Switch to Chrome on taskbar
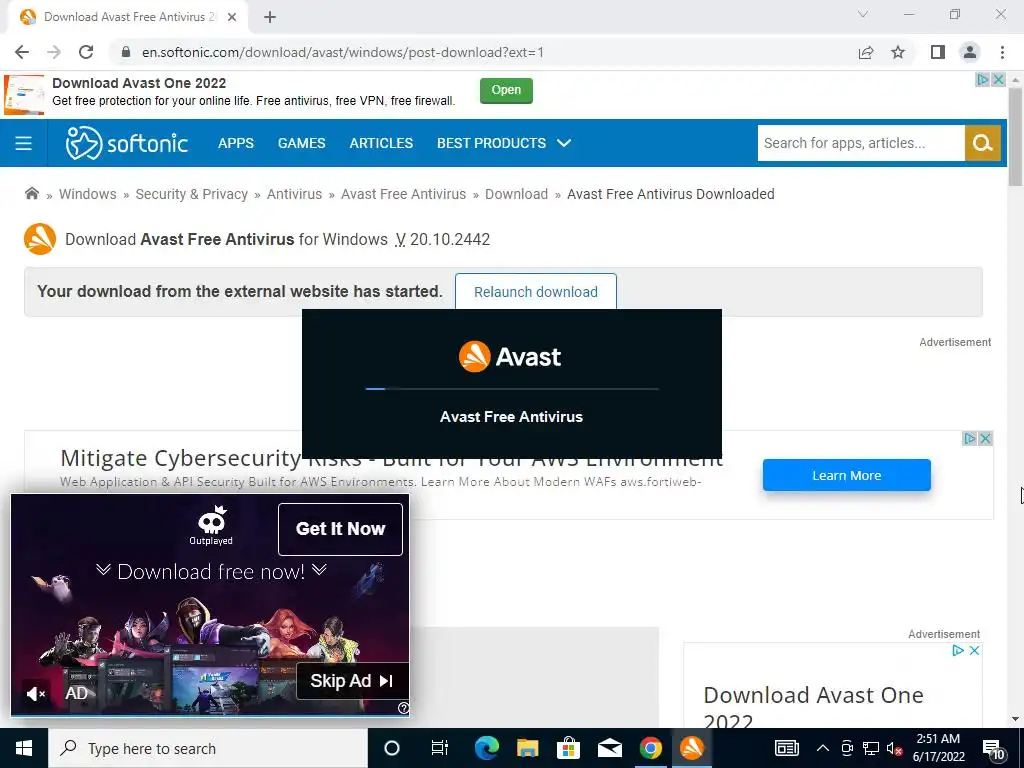 coord(650,748)
